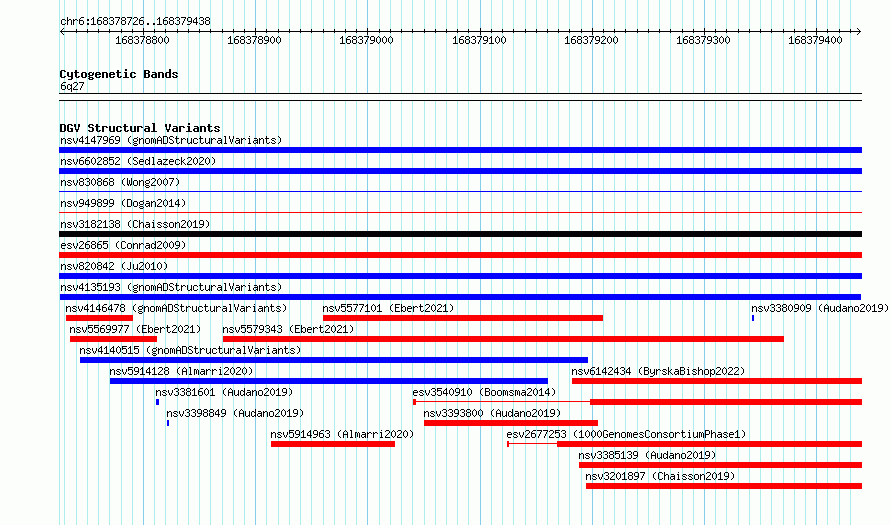This screenshot has width=890, height=525.
Task: Click nsv3201897 (Chaisson2019) variant label
Action: pos(660,476)
